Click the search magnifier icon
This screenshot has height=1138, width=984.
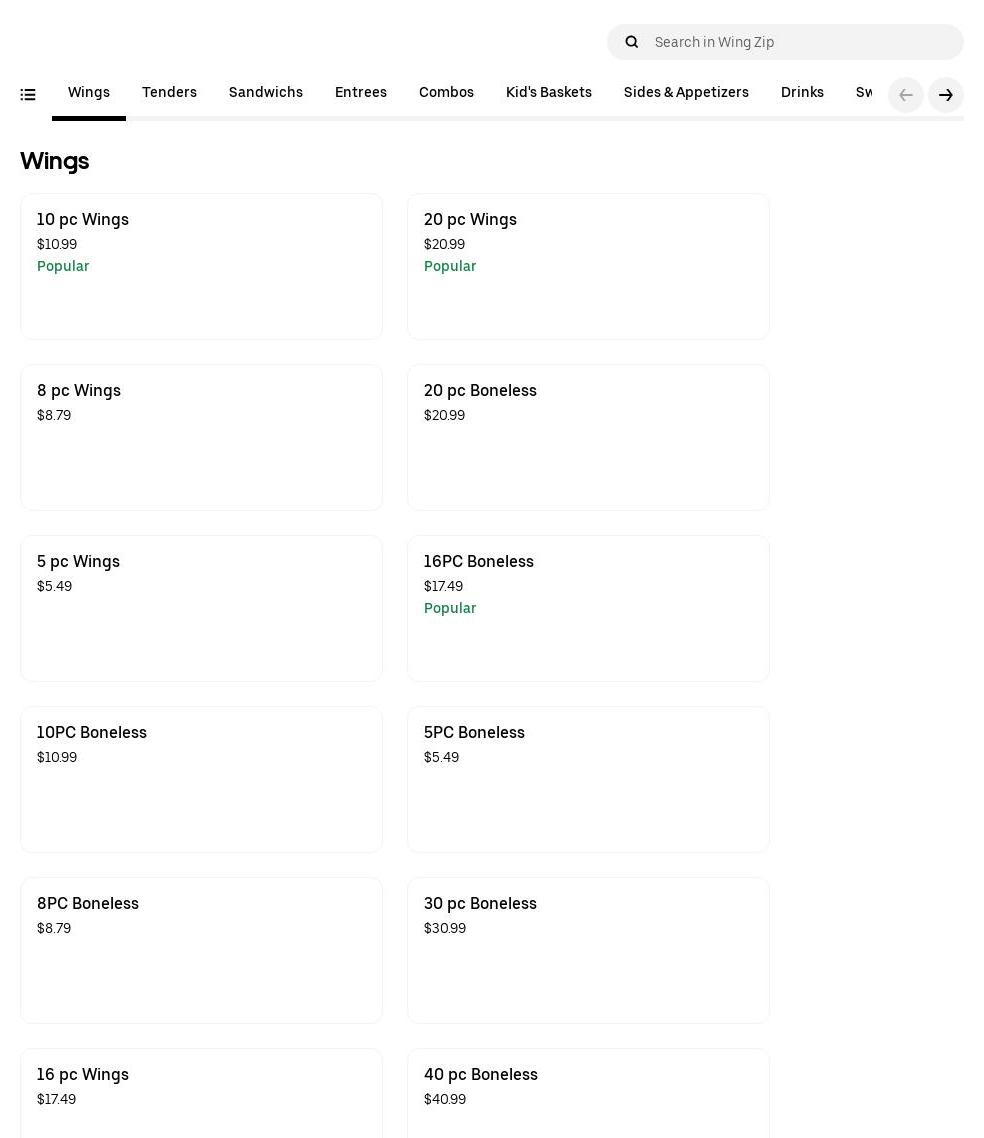[x=631, y=42]
